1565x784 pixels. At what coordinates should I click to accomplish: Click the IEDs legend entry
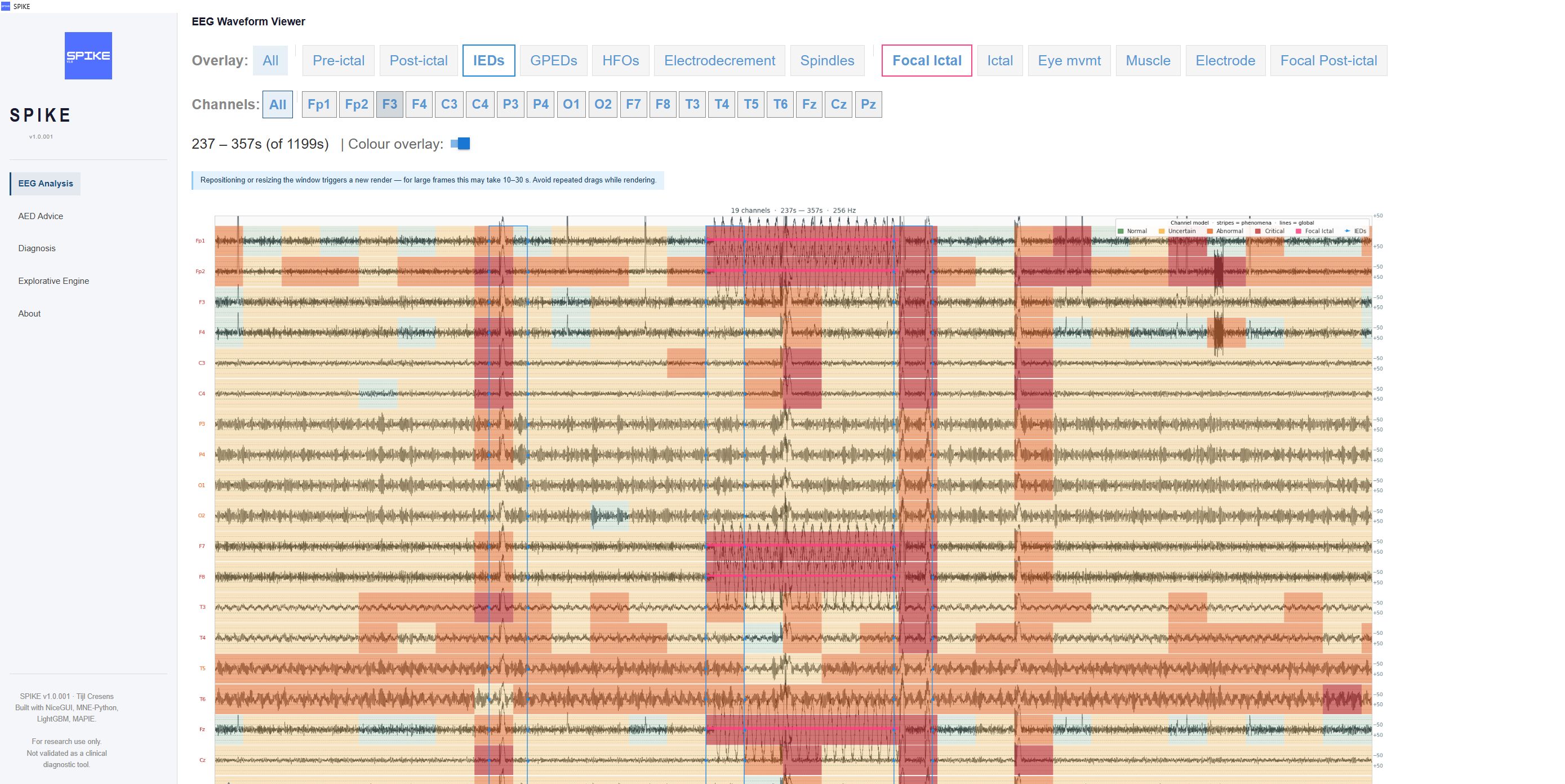pos(1355,231)
